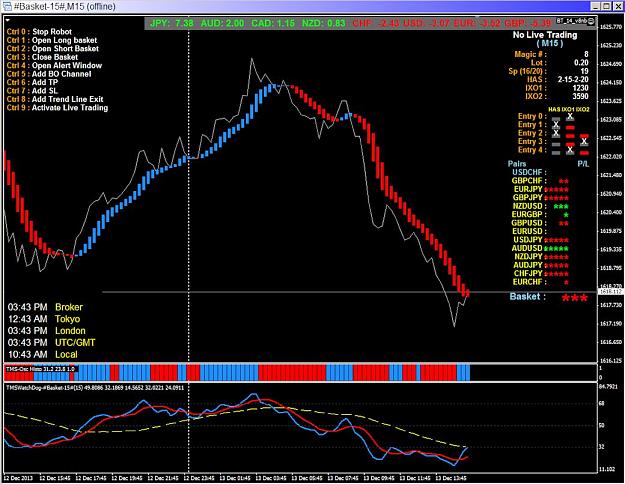Minimize the Basket-15 chart window
This screenshot has width=625, height=484.
[x=596, y=6]
